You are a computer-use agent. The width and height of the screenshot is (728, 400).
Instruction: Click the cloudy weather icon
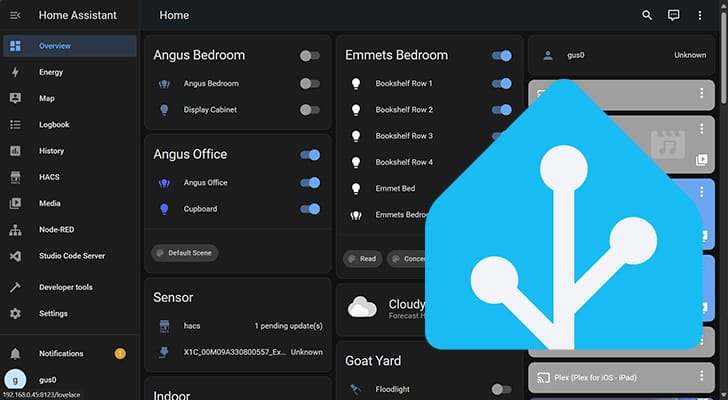(x=362, y=307)
